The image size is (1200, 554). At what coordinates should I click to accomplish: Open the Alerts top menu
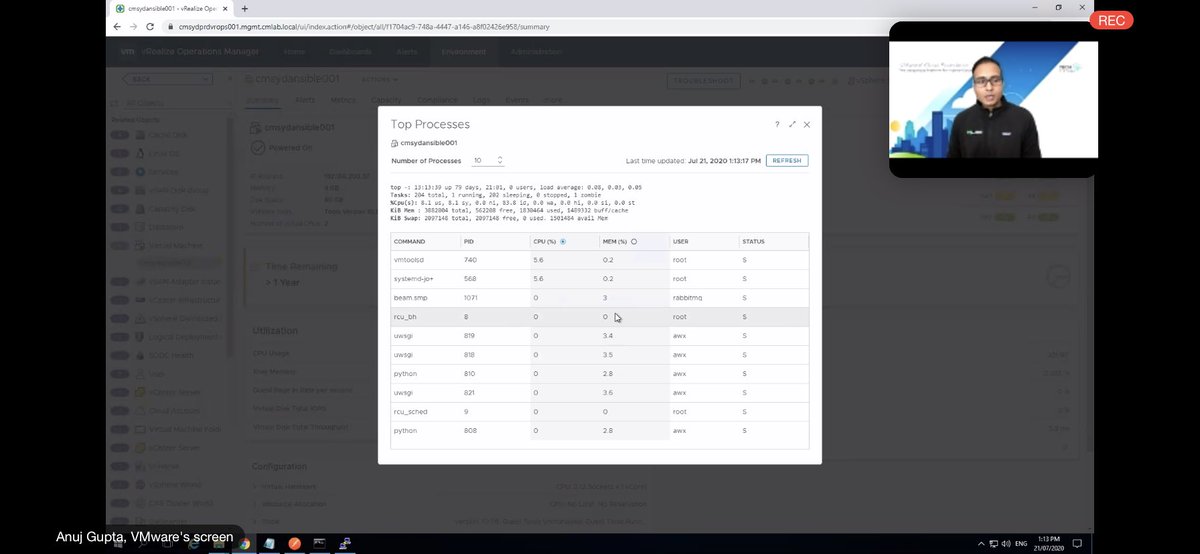point(407,51)
